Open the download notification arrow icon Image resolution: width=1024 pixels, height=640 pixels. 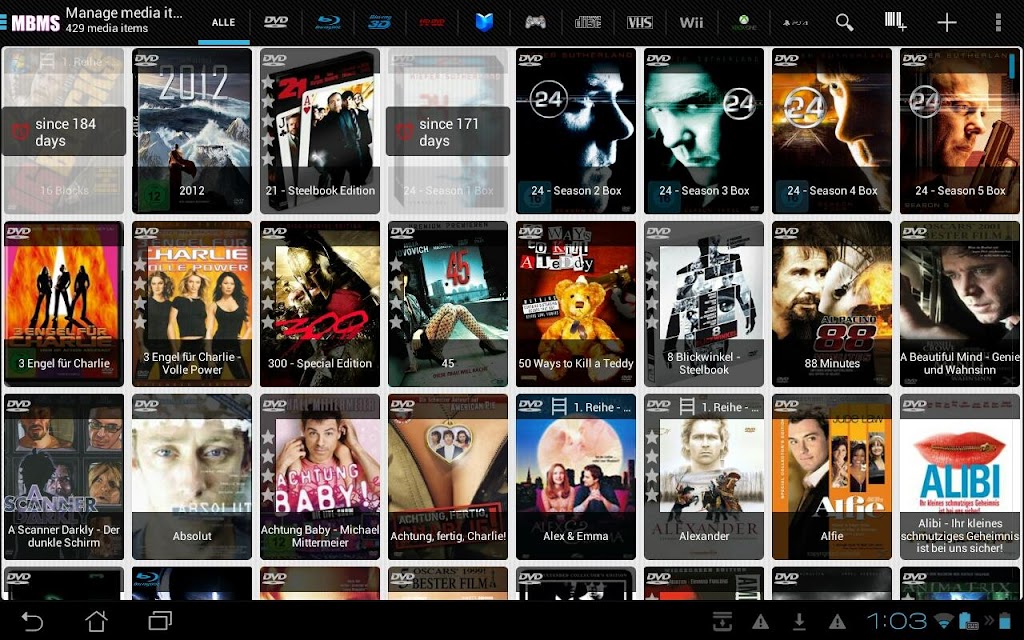pos(799,621)
